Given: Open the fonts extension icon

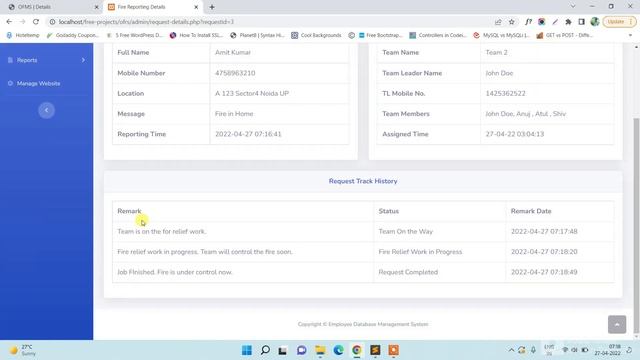Looking at the screenshot, I should [529, 22].
